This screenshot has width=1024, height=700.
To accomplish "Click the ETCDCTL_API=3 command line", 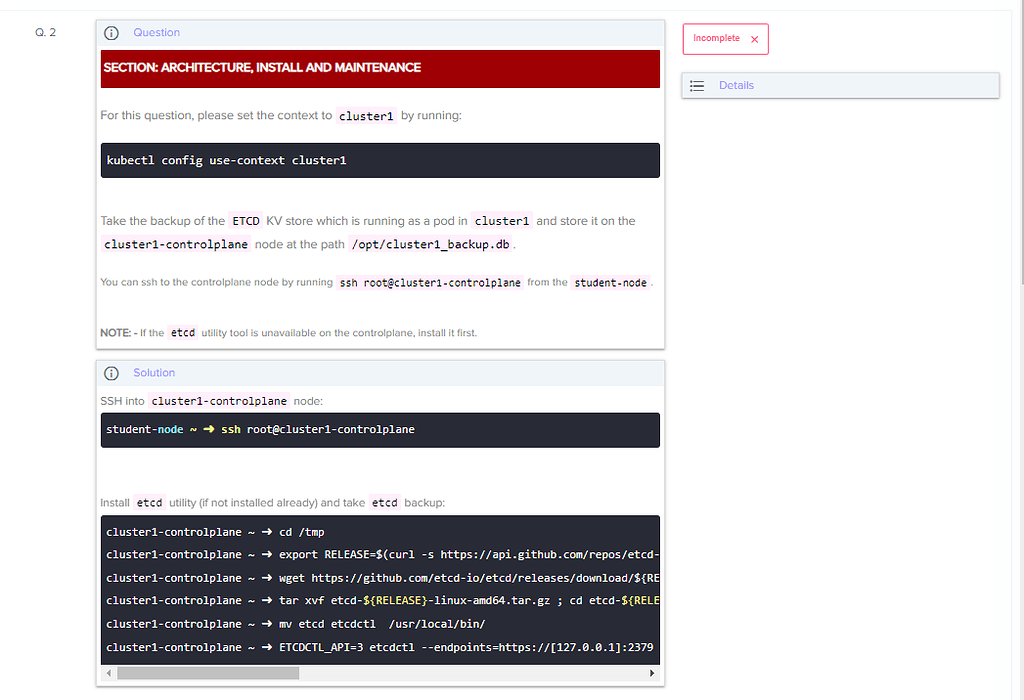I will click(380, 647).
